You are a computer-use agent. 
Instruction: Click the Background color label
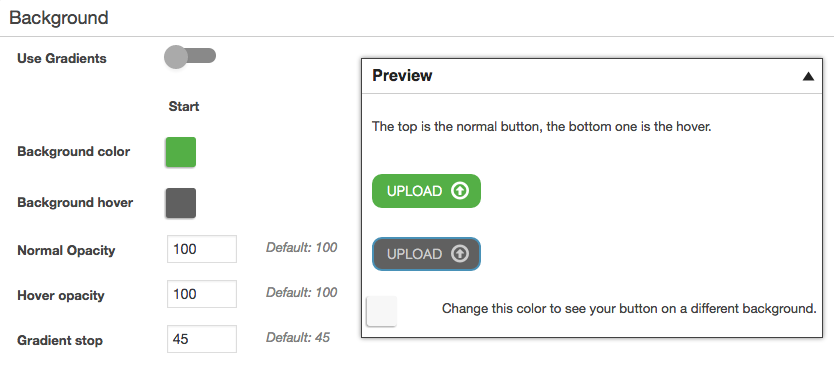click(x=73, y=152)
